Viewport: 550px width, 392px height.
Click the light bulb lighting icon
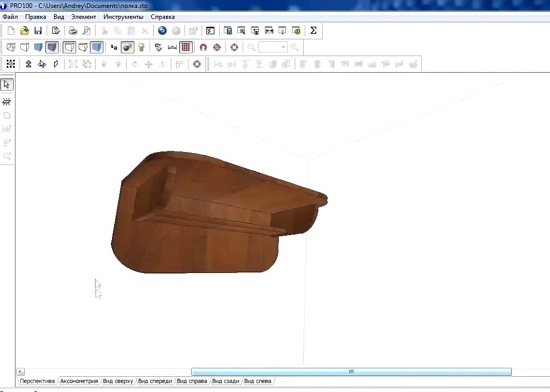(141, 47)
